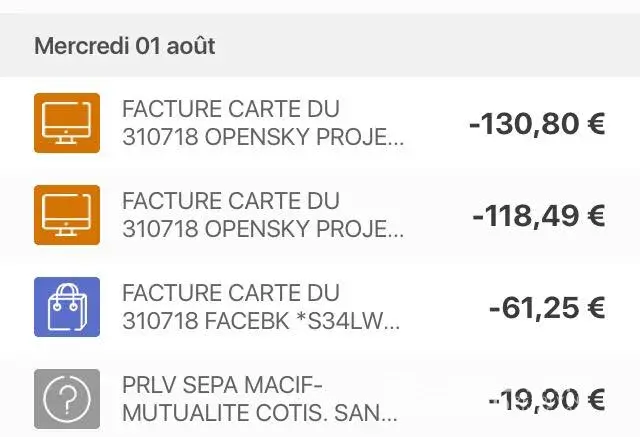Tap the € symbol of the -130,80 amount

tap(595, 124)
